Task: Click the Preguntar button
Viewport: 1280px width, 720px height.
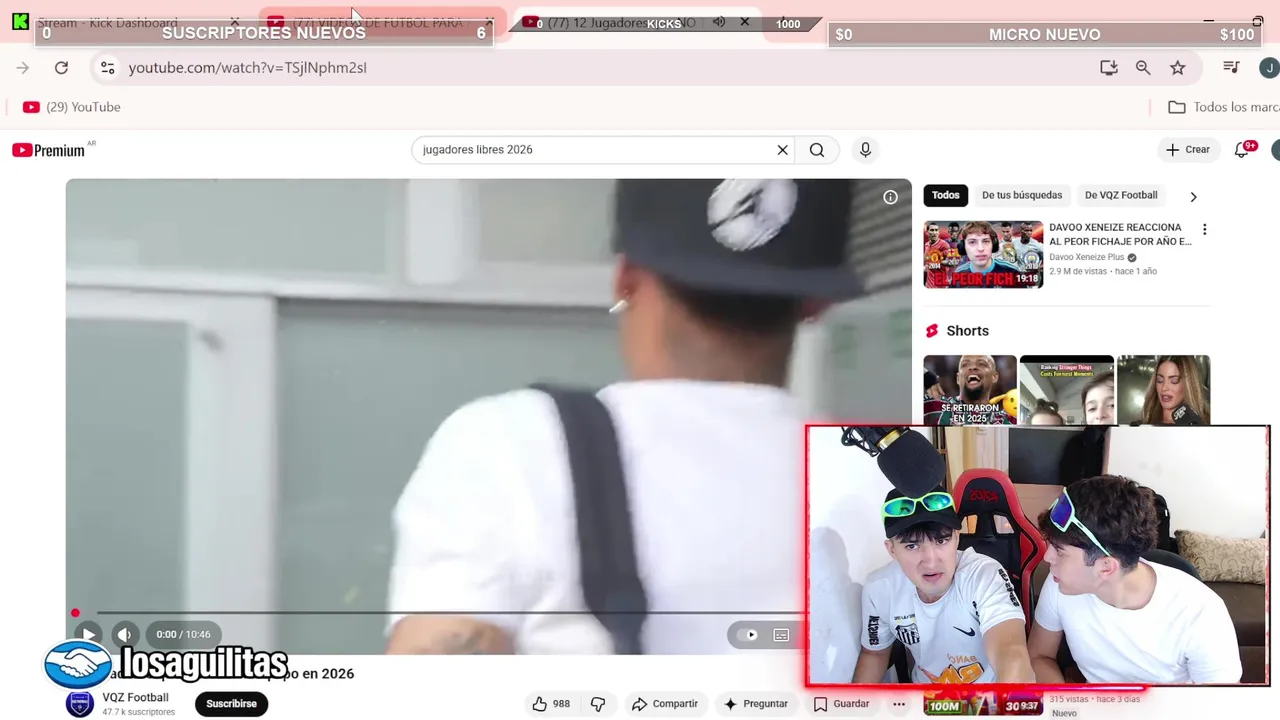Action: (756, 704)
